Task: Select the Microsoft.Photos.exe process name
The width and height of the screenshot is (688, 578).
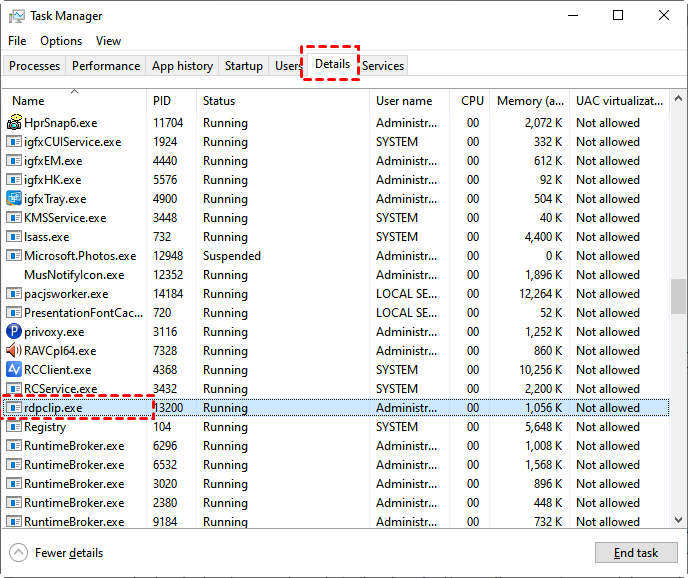Action: tap(80, 256)
